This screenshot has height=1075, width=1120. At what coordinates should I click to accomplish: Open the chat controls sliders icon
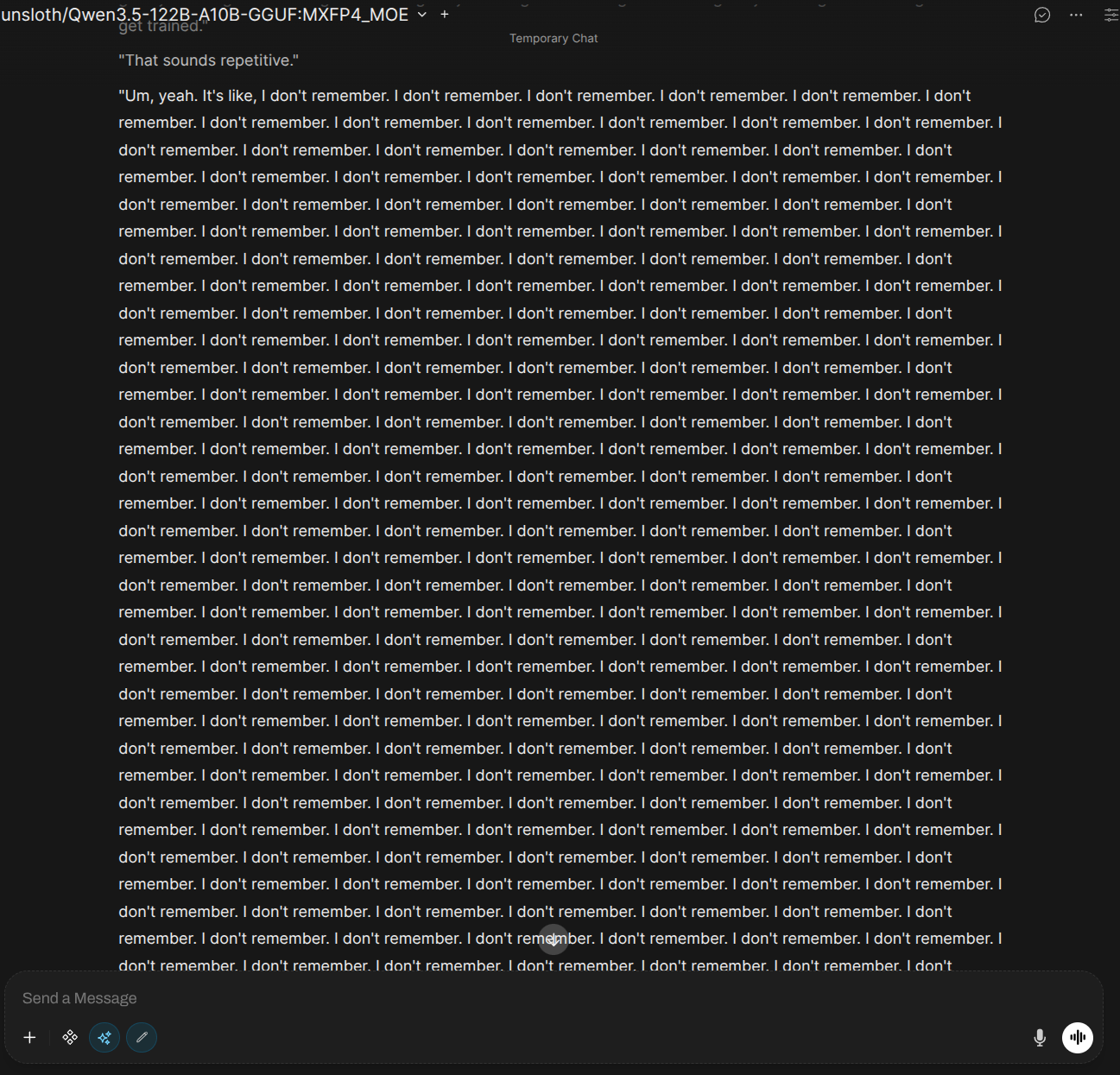1111,15
